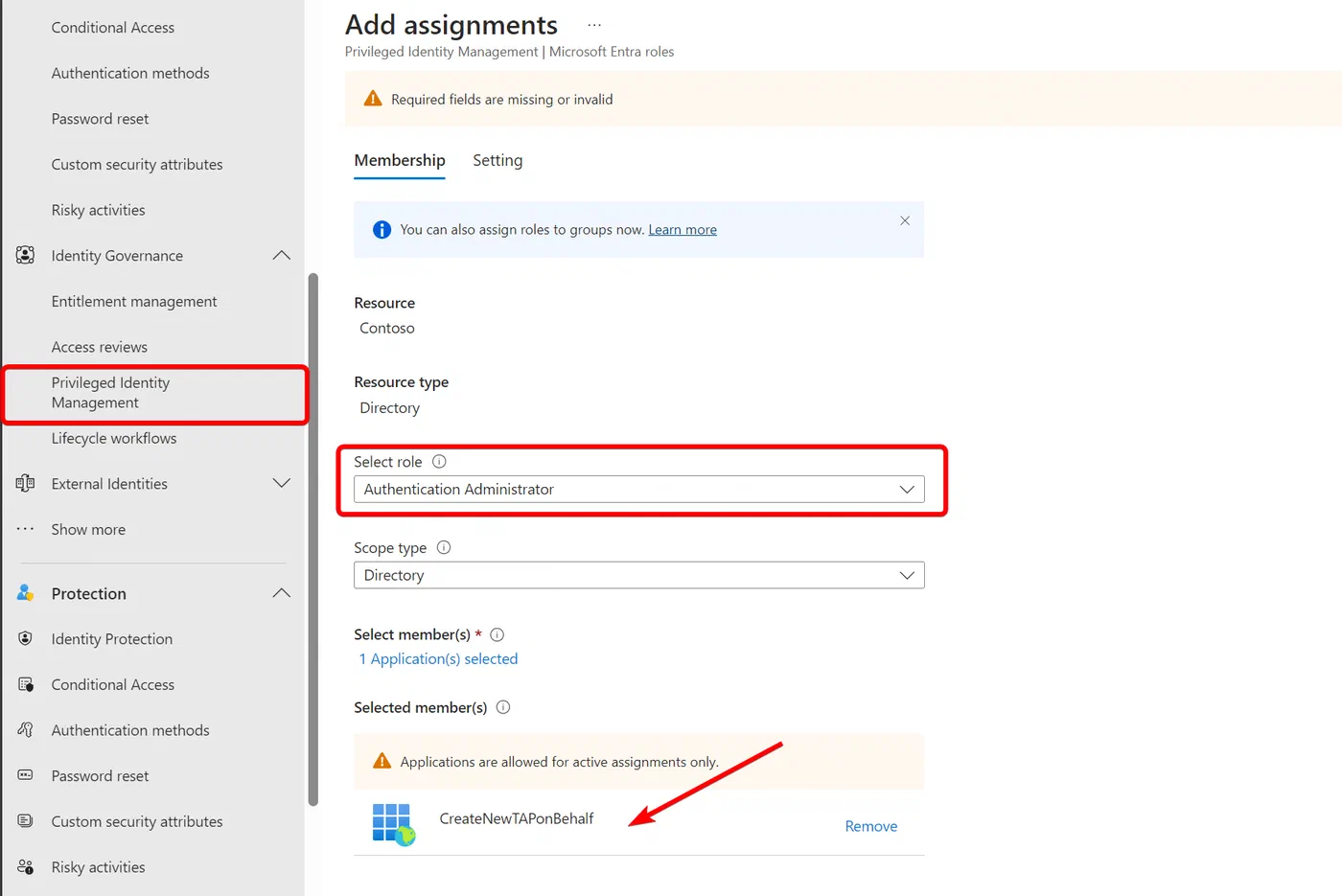Image resolution: width=1342 pixels, height=896 pixels.
Task: Switch to the Setting tab
Action: tap(497, 160)
